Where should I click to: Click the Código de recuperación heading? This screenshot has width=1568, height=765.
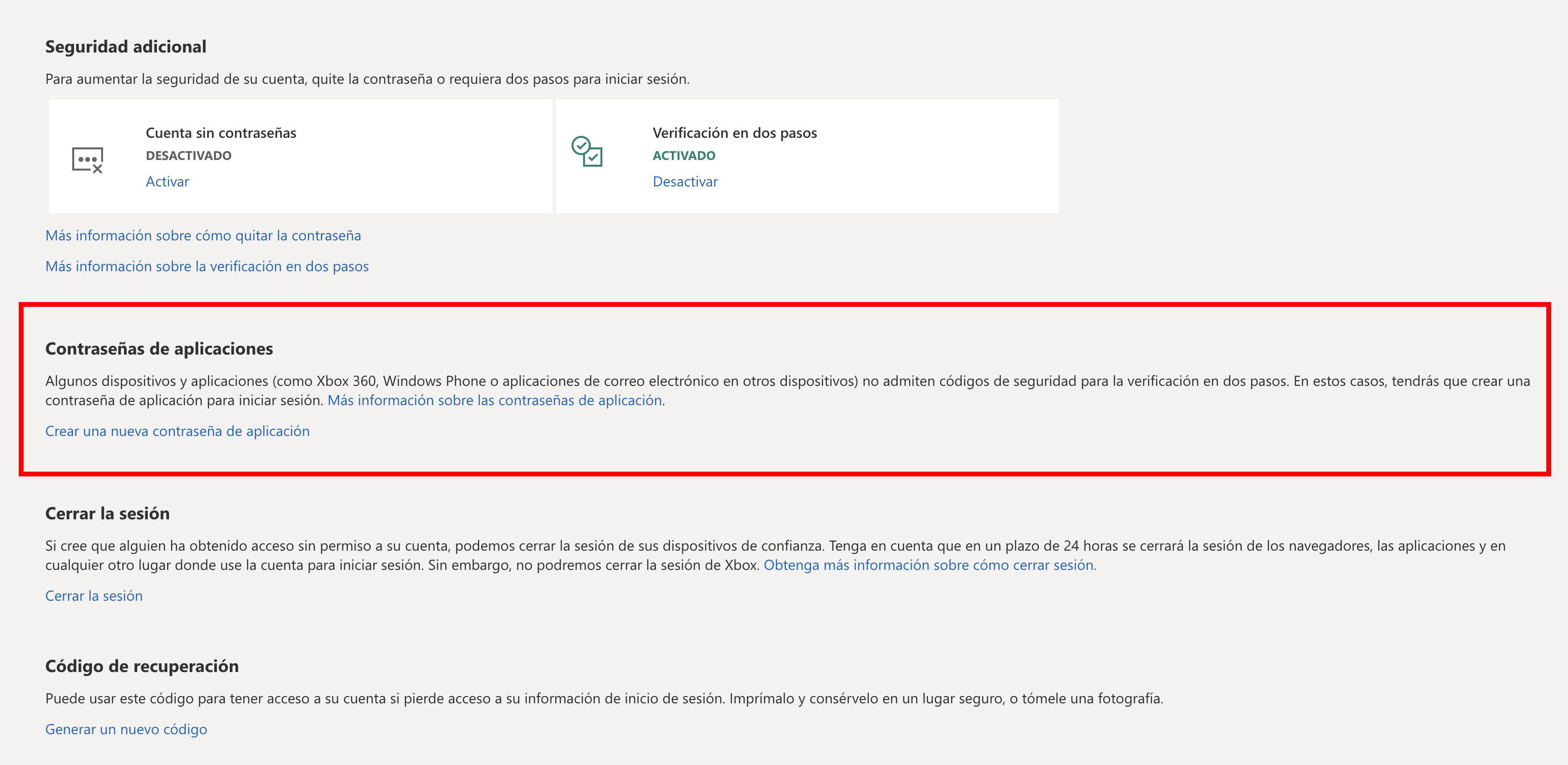tap(142, 666)
